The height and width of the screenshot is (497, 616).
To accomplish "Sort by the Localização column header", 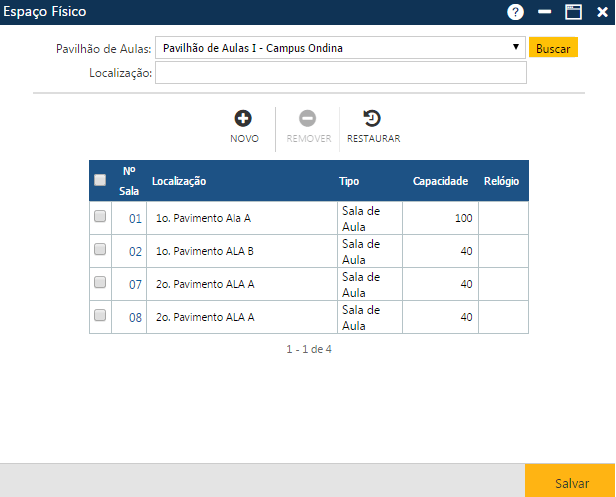I will [179, 181].
